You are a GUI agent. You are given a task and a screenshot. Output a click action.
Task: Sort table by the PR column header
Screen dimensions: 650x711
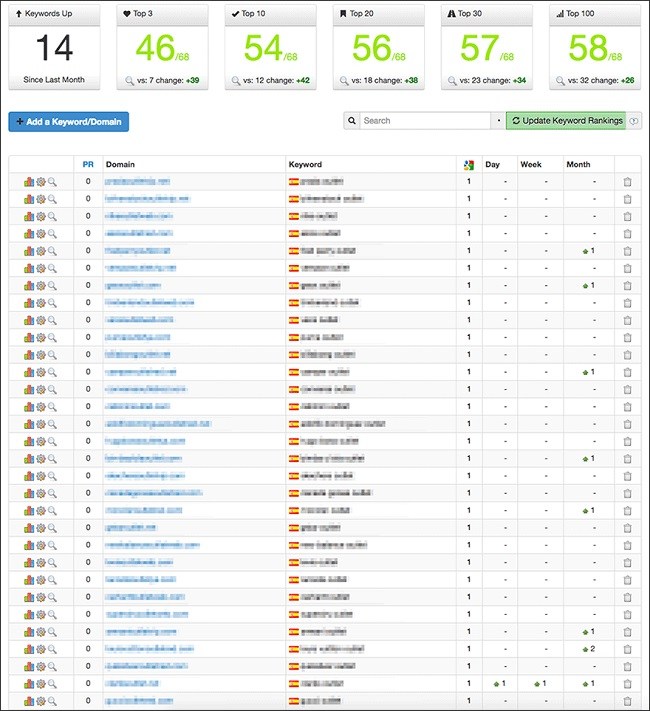tap(88, 164)
